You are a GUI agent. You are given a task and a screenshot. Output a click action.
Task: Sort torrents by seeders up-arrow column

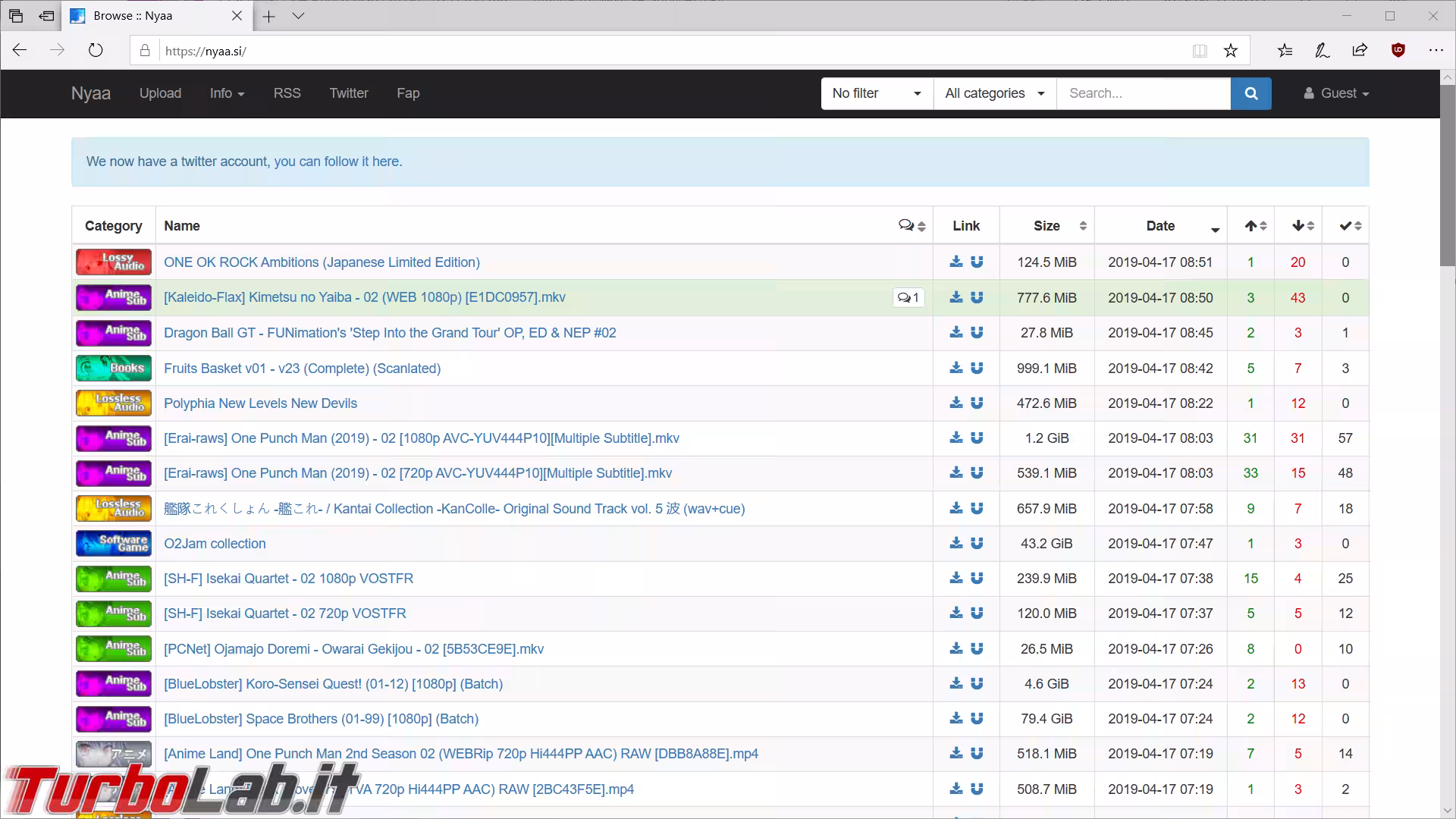point(1255,225)
